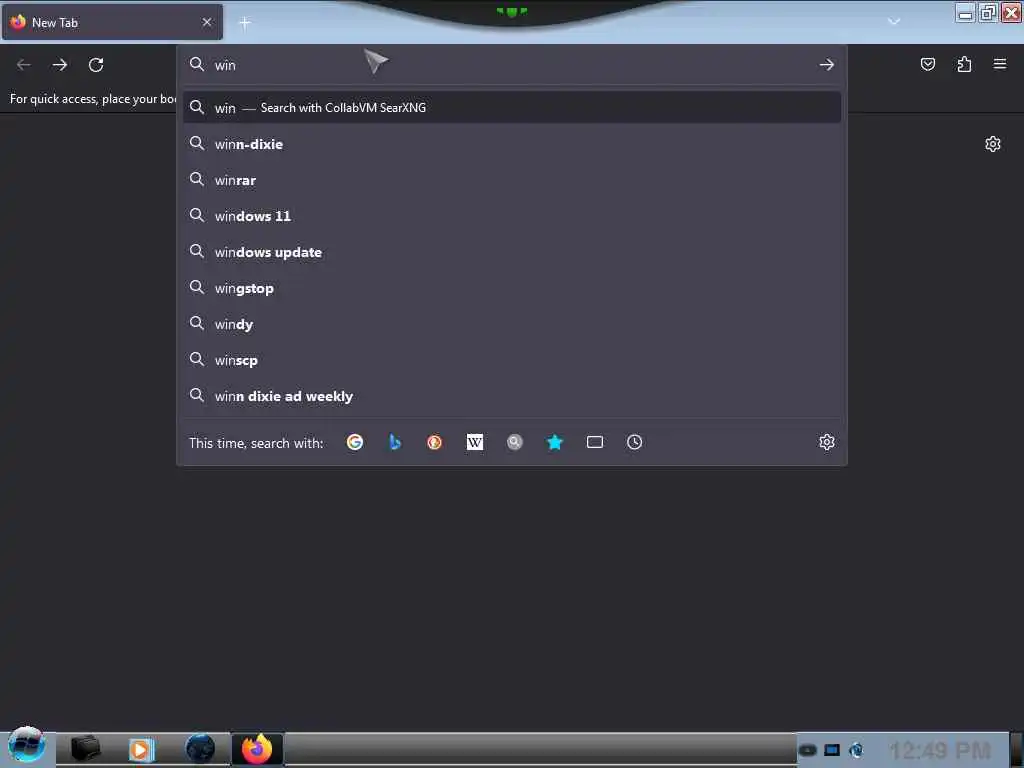Screen dimensions: 1024x768
Task: Pick suggestion winscp
Action: [512, 360]
